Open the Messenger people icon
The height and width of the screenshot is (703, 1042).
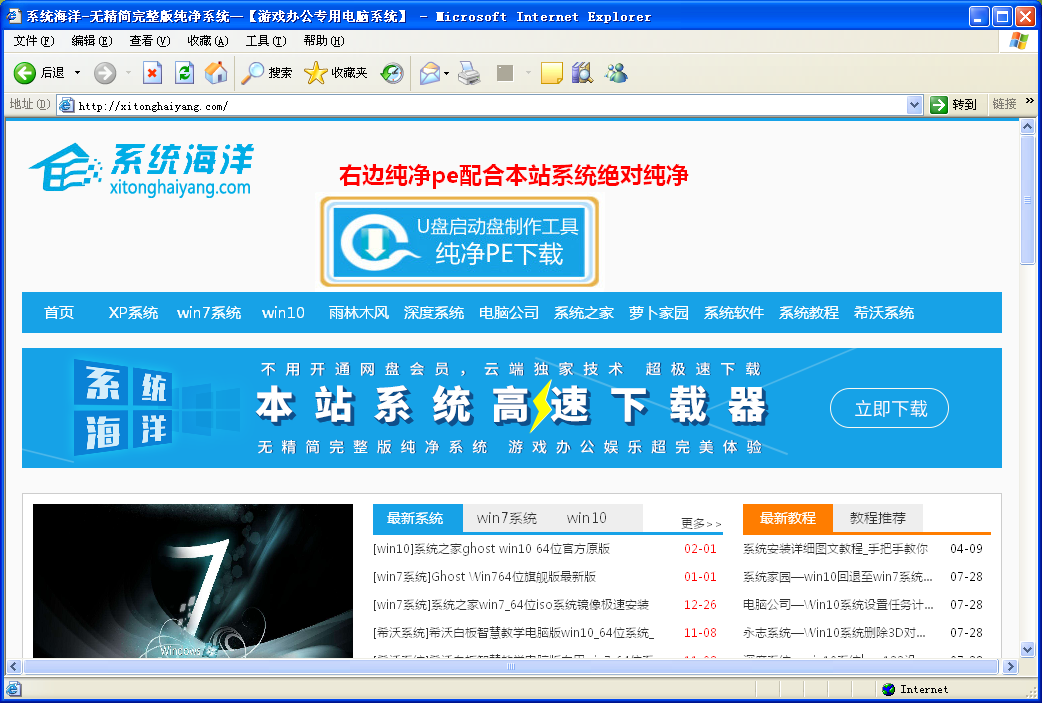[x=616, y=73]
